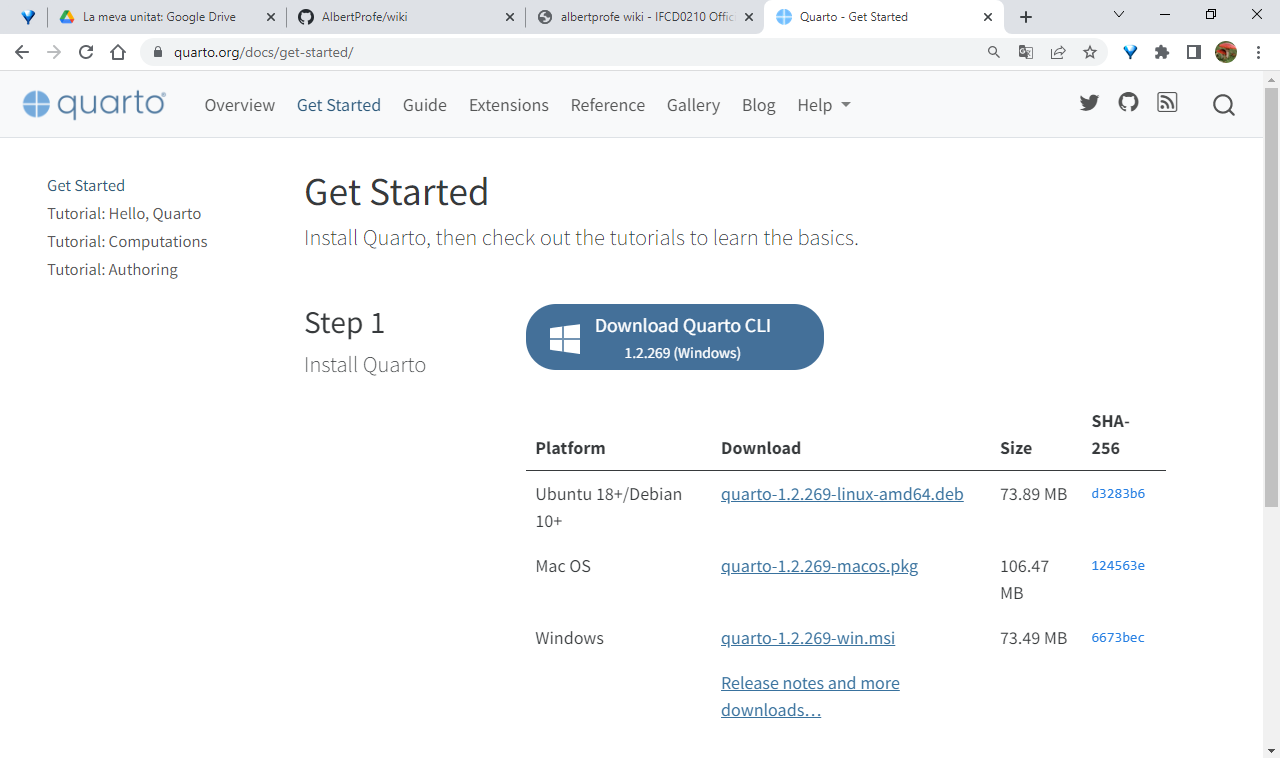Click the RSS feed icon
The height and width of the screenshot is (758, 1280).
click(x=1167, y=103)
